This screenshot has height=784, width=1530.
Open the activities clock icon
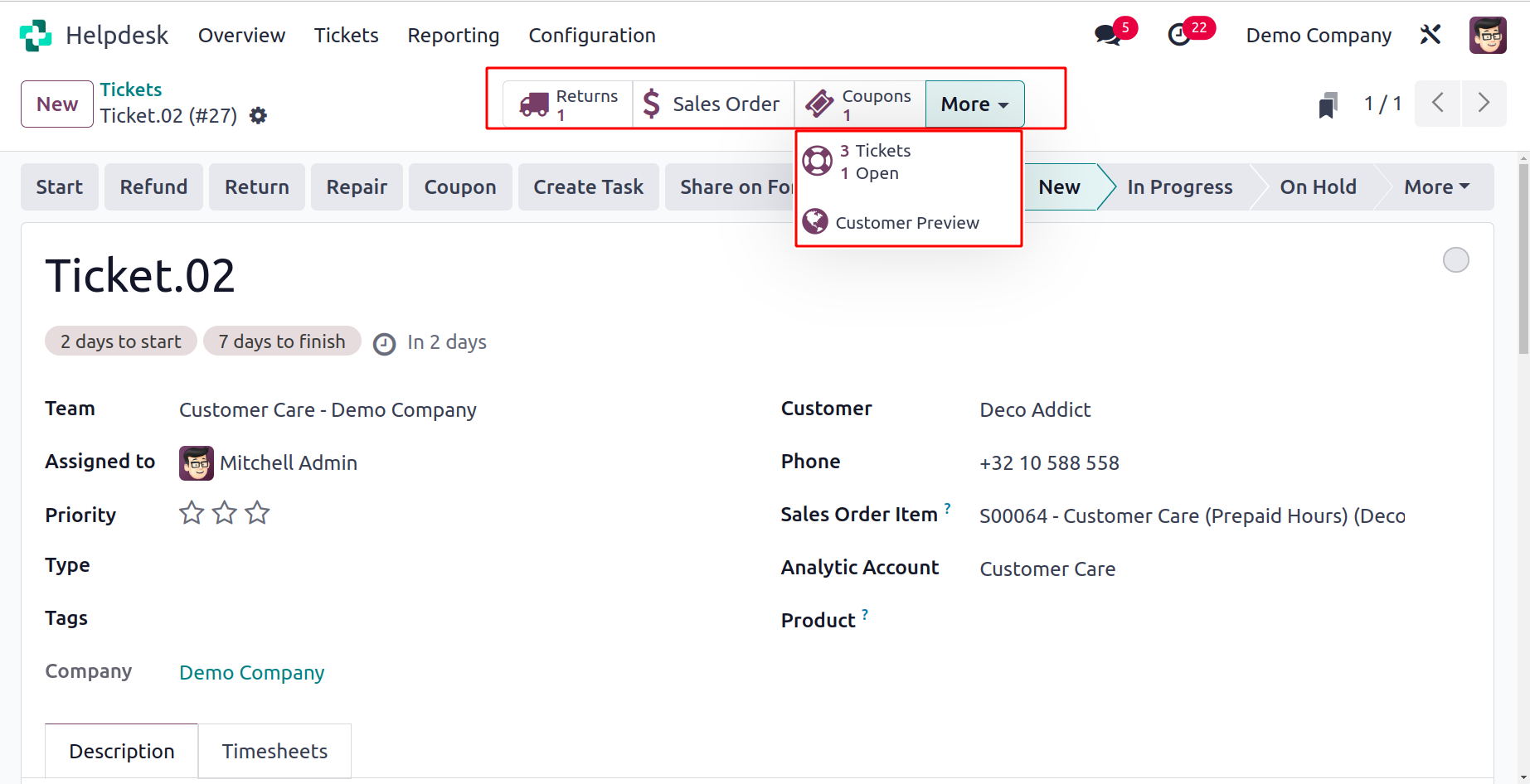click(1179, 35)
